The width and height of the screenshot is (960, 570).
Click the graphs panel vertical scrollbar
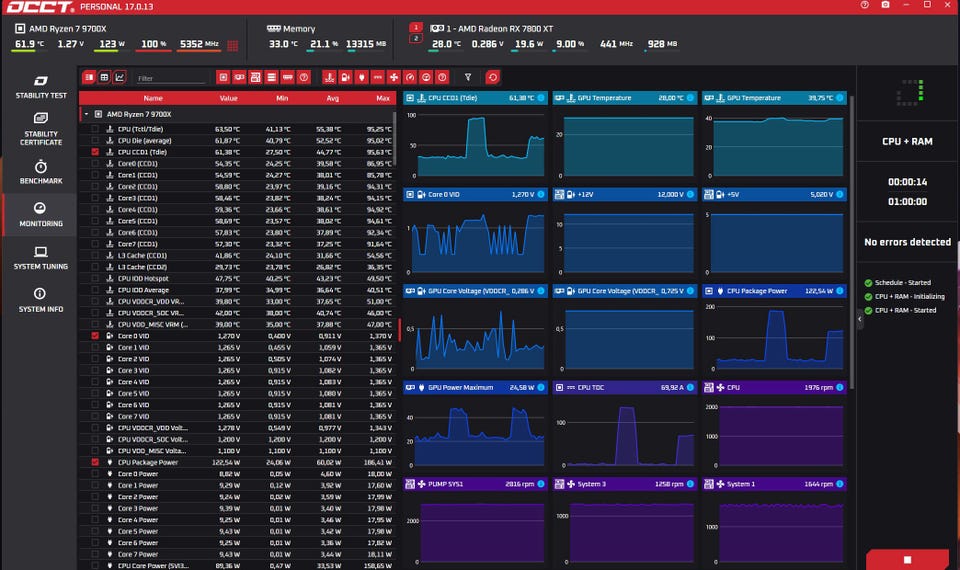coord(852,242)
